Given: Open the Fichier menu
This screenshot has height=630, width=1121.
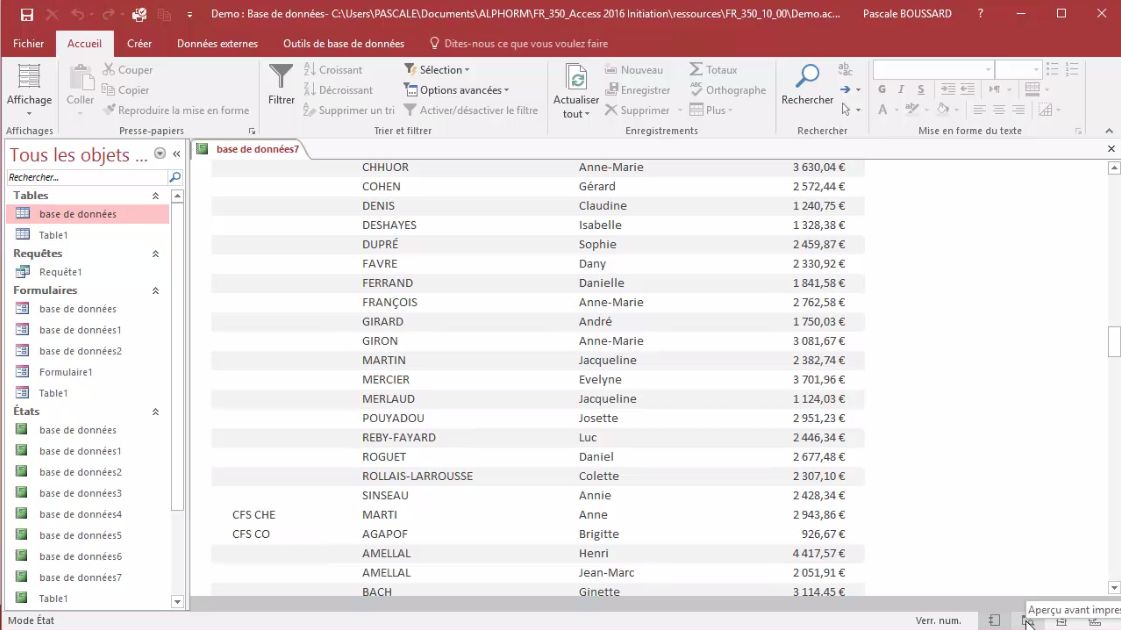Looking at the screenshot, I should click(29, 44).
